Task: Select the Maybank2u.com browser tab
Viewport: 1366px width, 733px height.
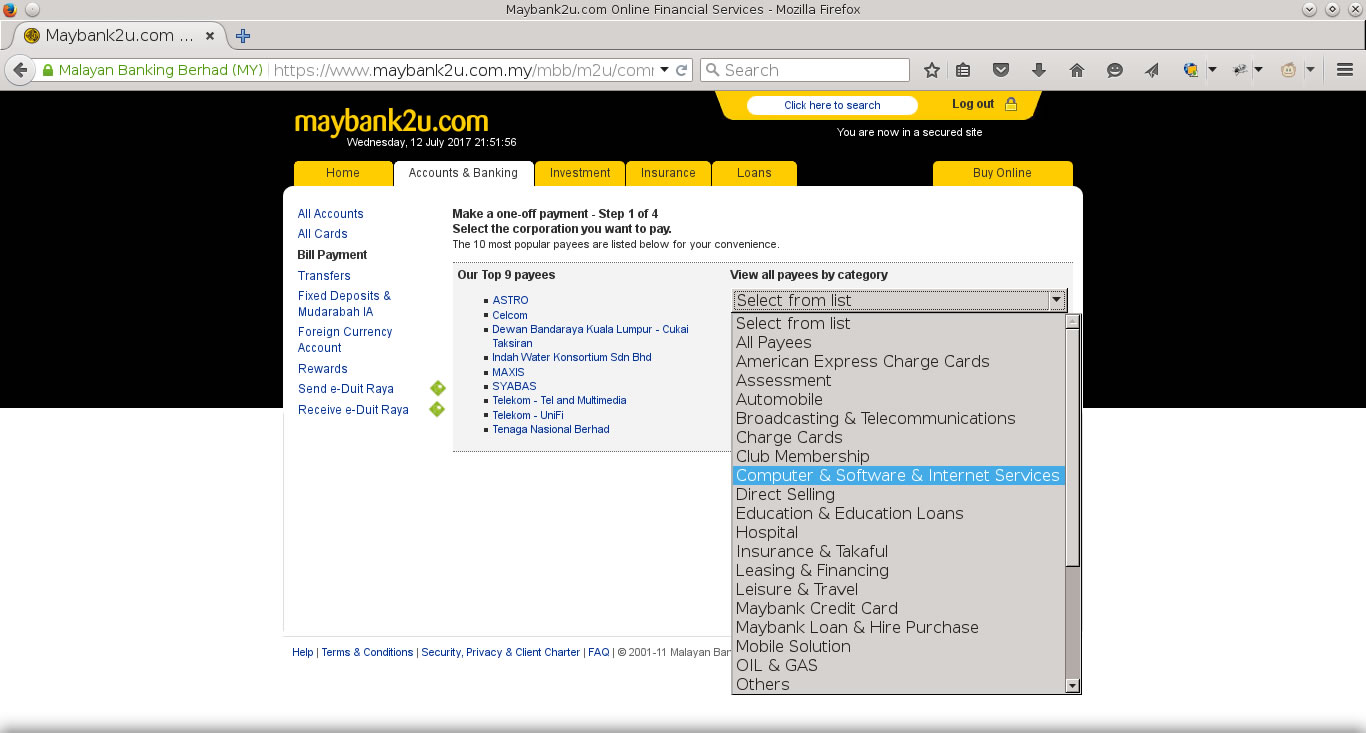Action: click(118, 36)
